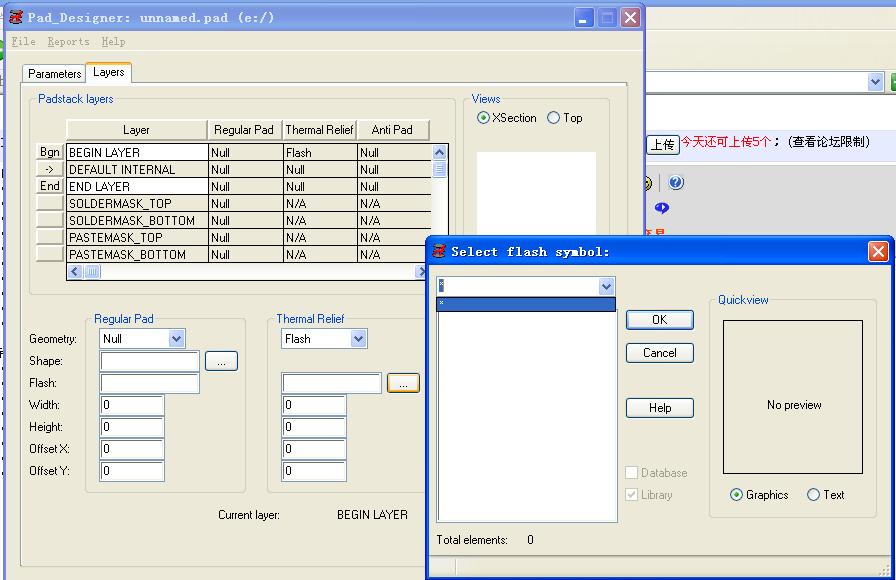Switch to the Parameters tab

[54, 74]
